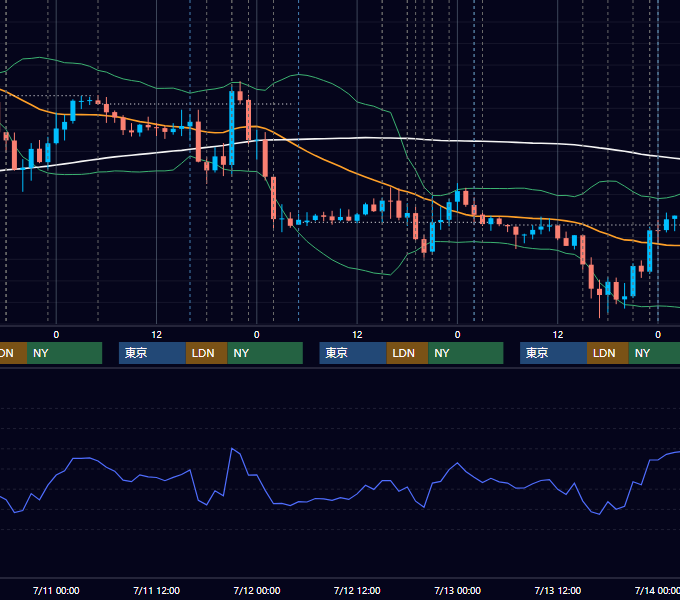
Task: Select the middle 東京 session block
Action: pos(353,353)
